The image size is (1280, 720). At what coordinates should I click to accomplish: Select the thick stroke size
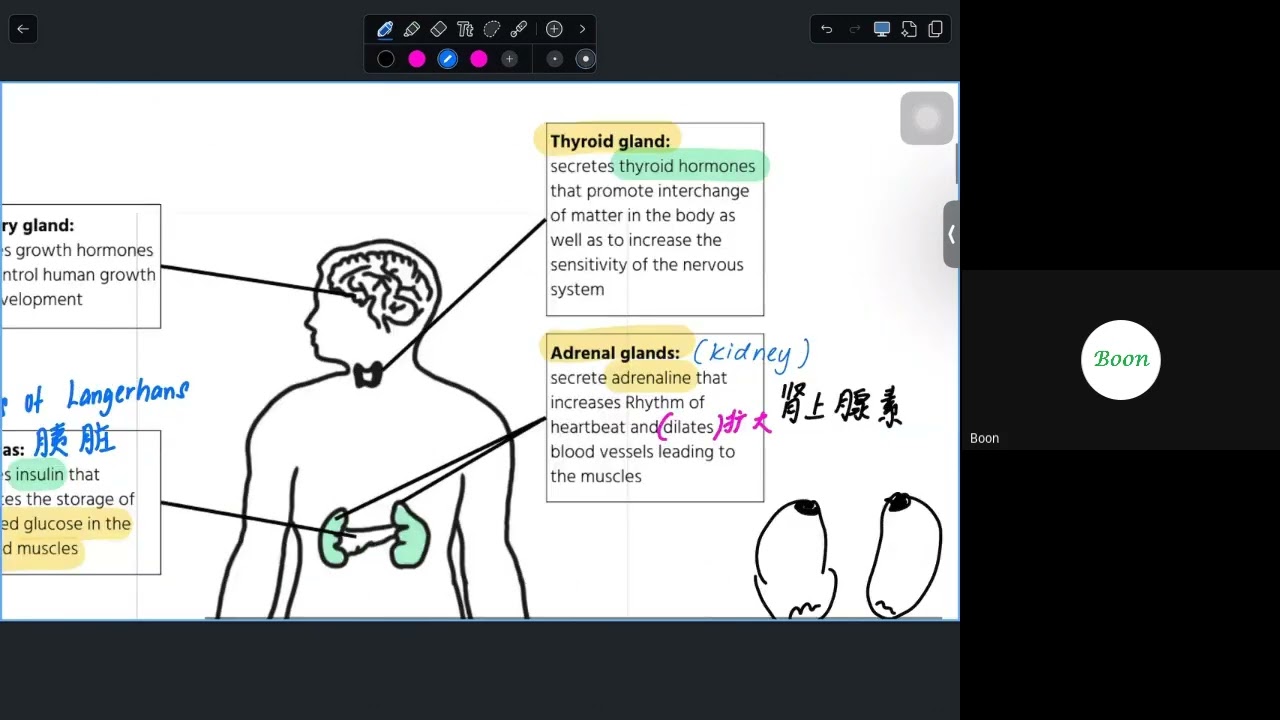[586, 59]
